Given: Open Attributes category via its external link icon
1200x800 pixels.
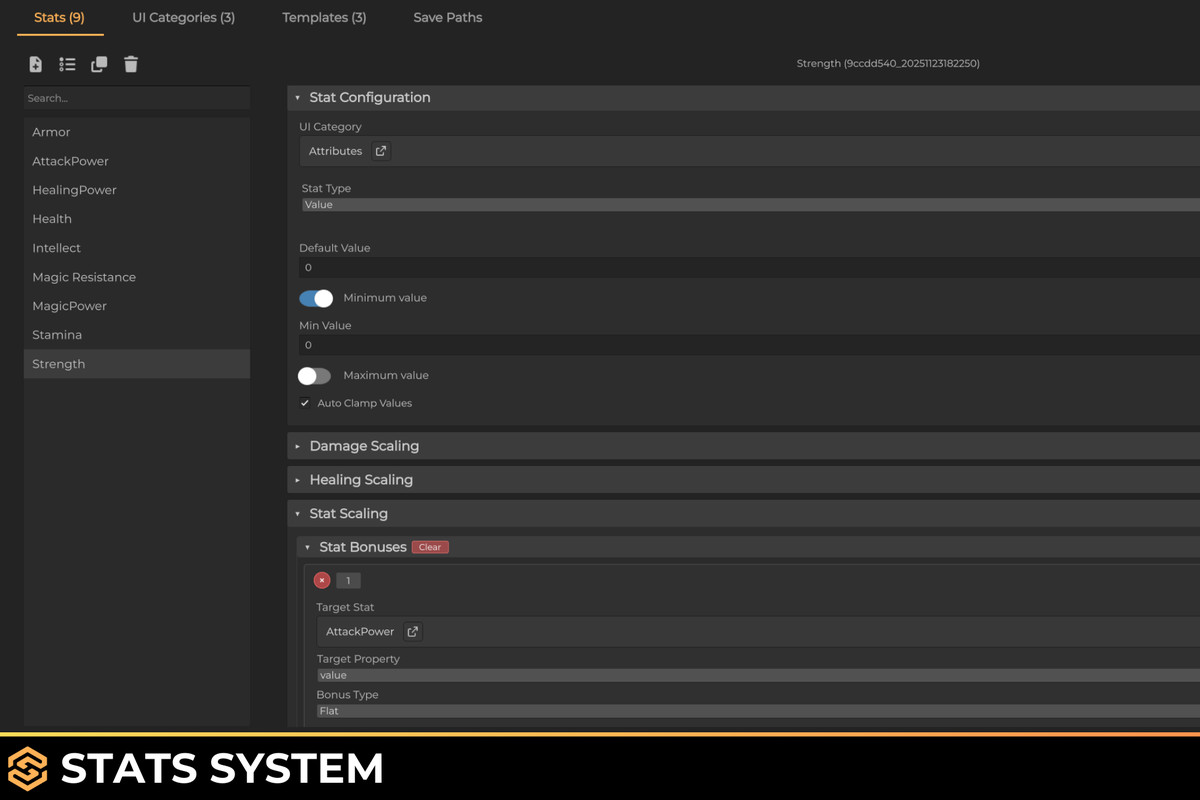Looking at the screenshot, I should coord(380,150).
